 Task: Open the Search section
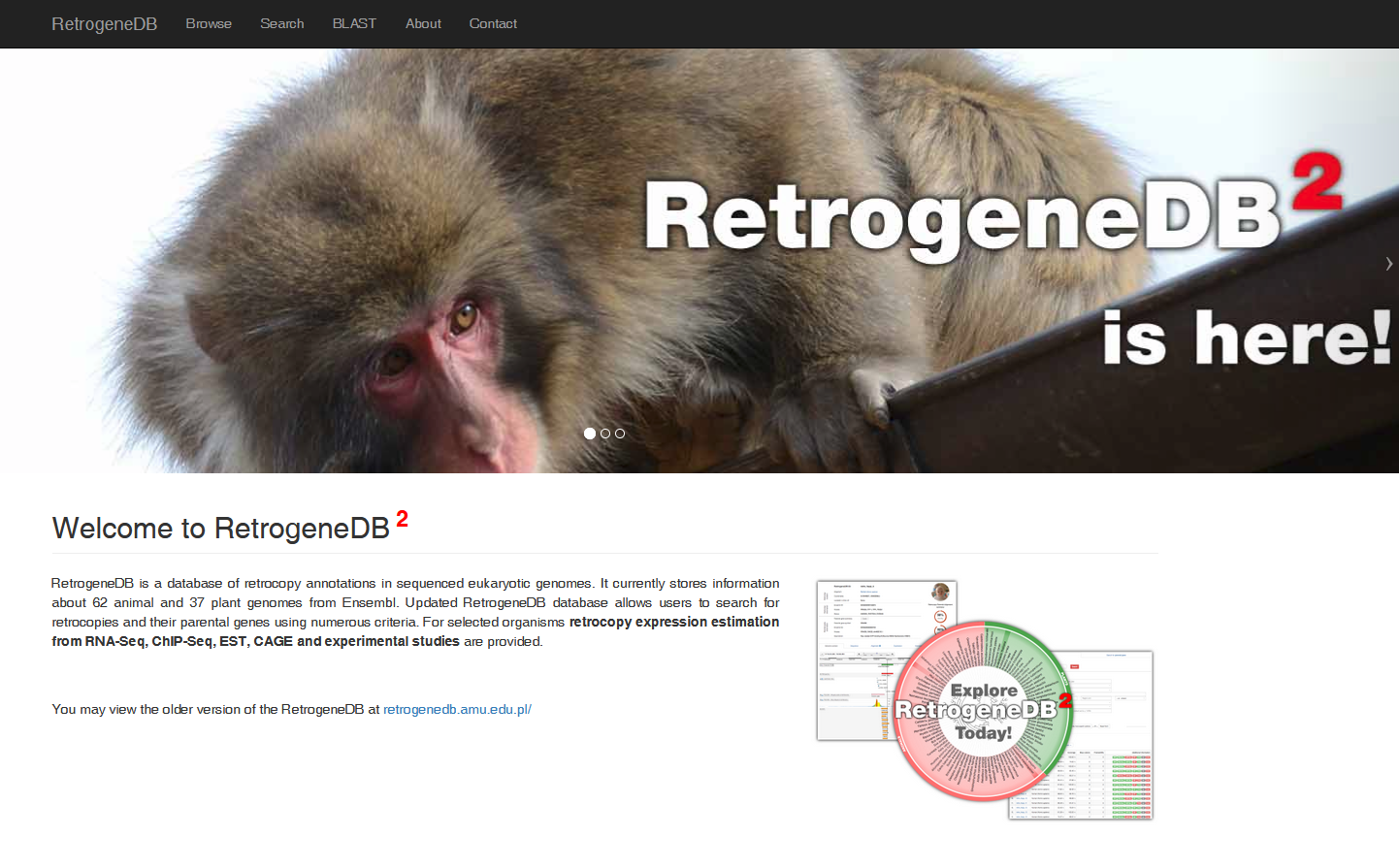click(x=281, y=23)
